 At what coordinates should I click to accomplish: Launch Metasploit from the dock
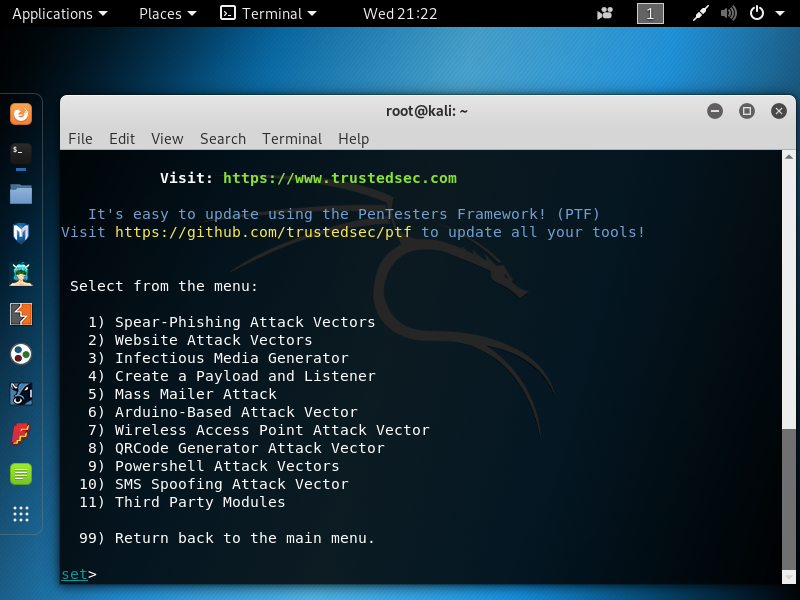[x=21, y=234]
